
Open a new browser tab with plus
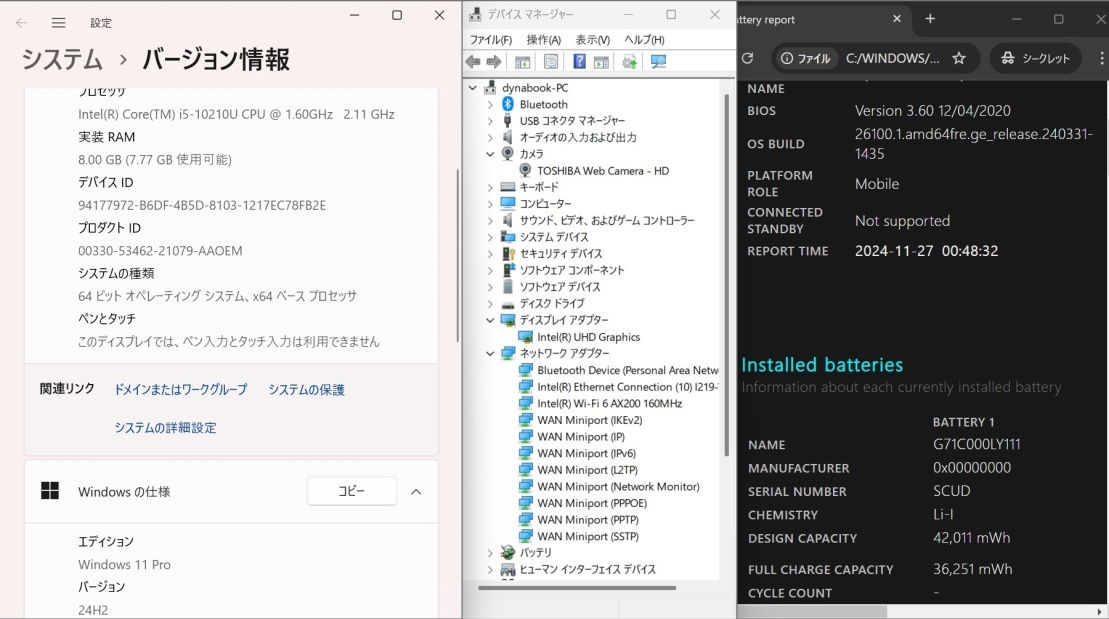[930, 19]
